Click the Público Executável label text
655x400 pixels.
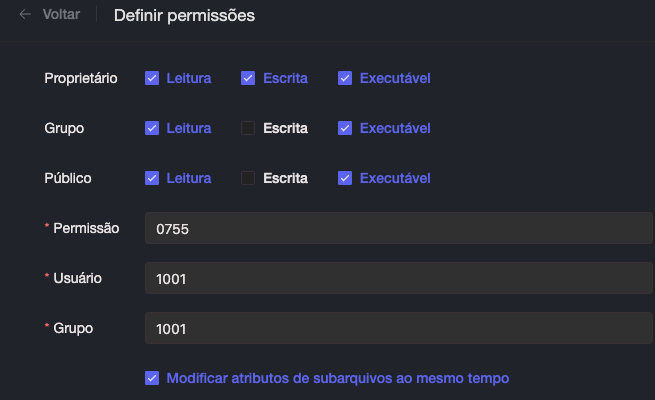click(x=395, y=178)
